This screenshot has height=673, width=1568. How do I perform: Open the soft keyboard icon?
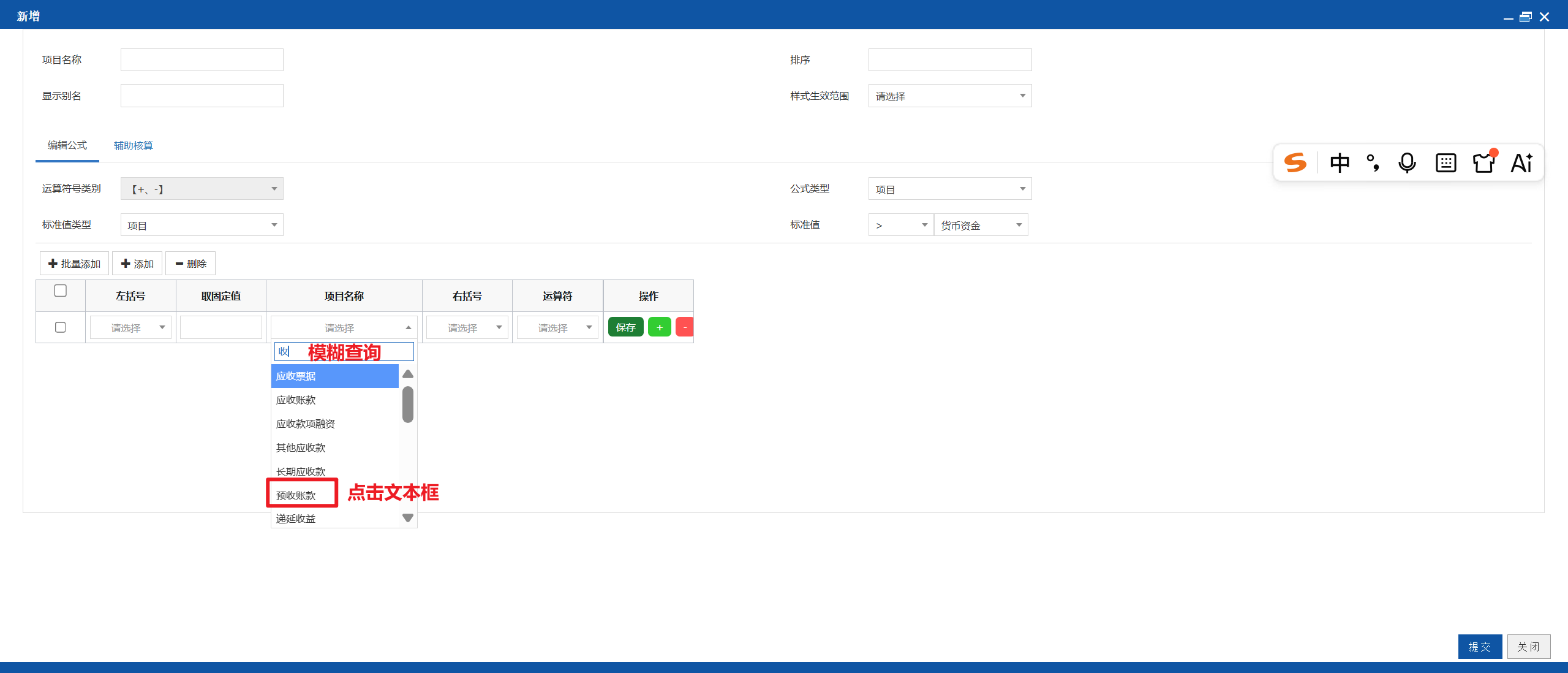tap(1445, 163)
